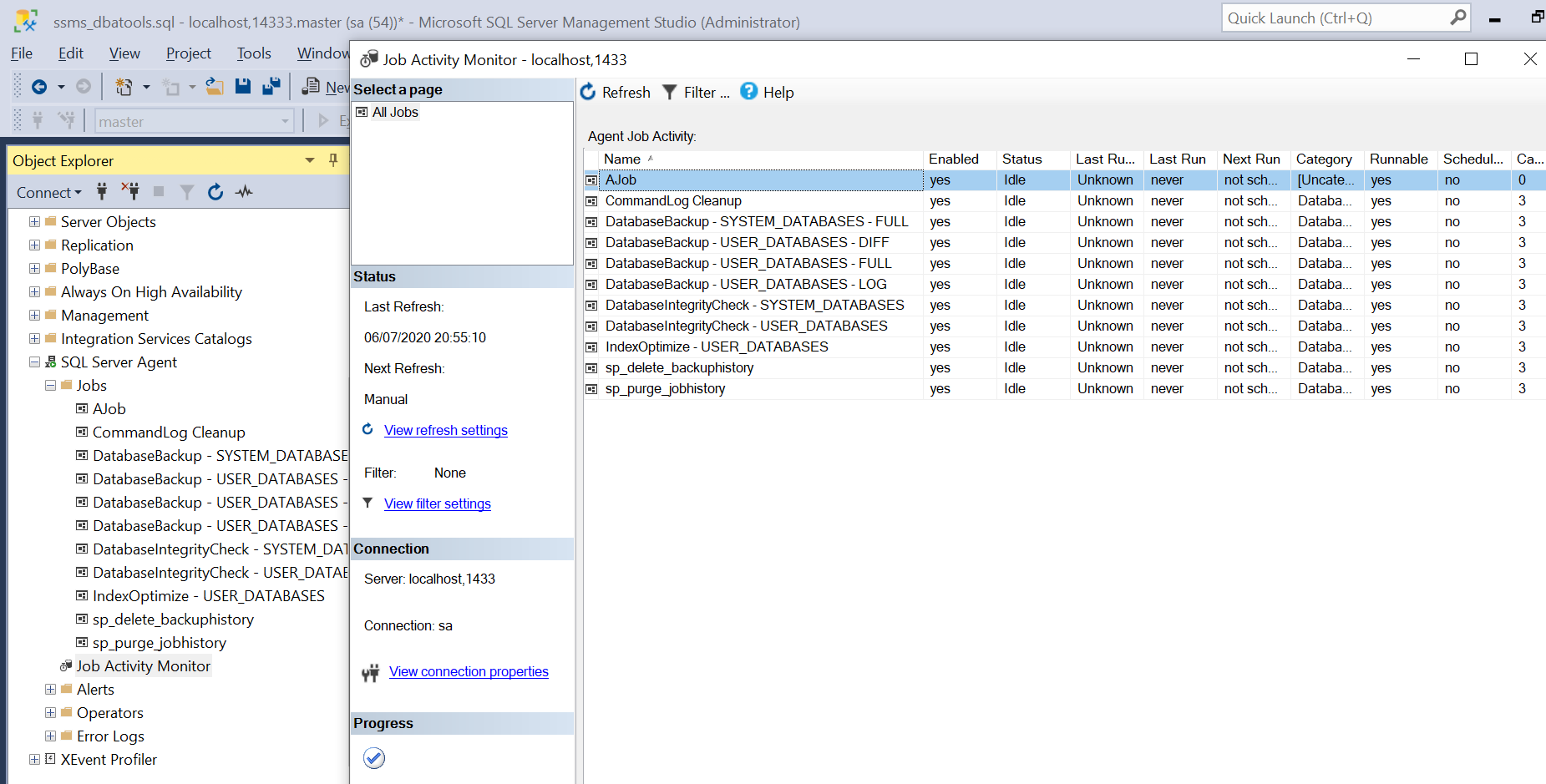Click Connect Object Explorer plug icon

102,192
